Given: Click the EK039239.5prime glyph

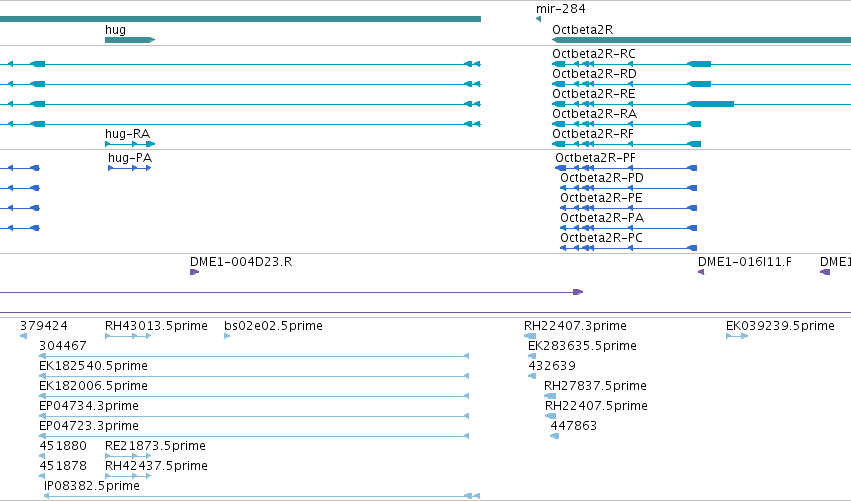Looking at the screenshot, I should (x=737, y=336).
